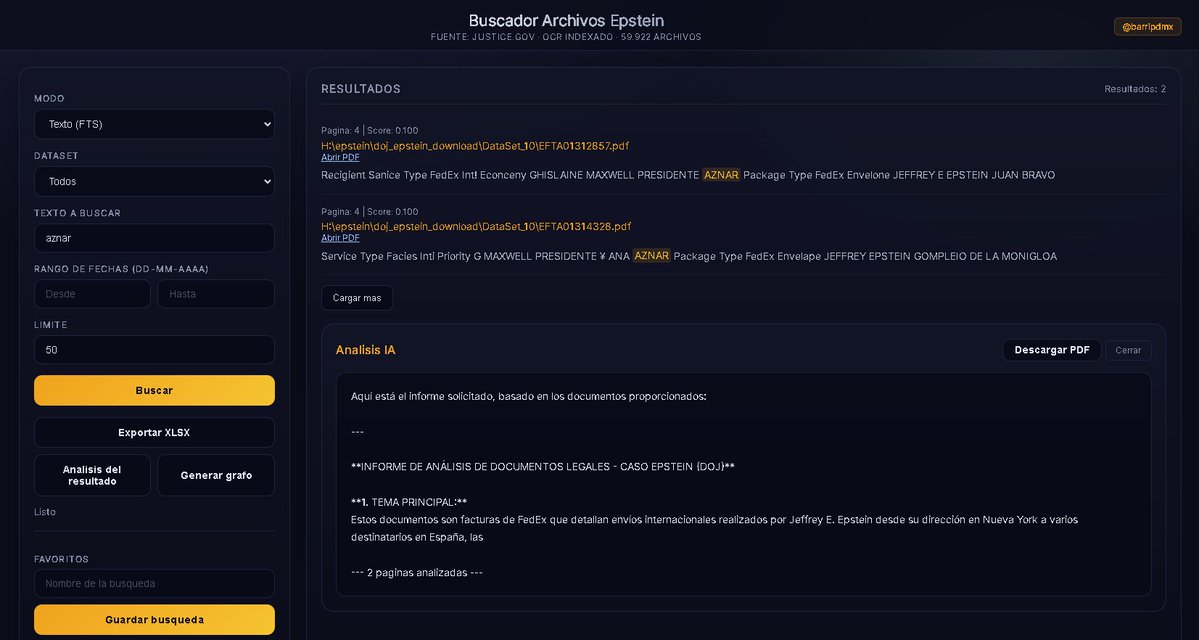Click Abrir PDF under the first result
Viewport: 1199px width, 640px height.
339,156
